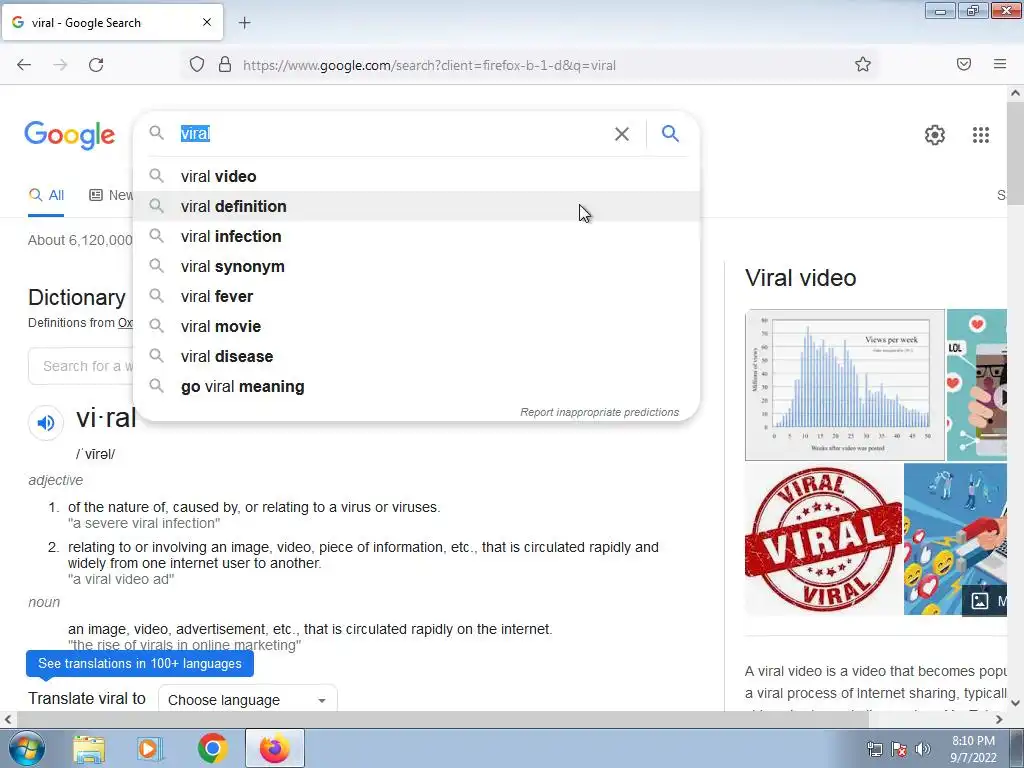Click the vertical scrollbar up arrow
The width and height of the screenshot is (1024, 768).
click(x=1015, y=93)
